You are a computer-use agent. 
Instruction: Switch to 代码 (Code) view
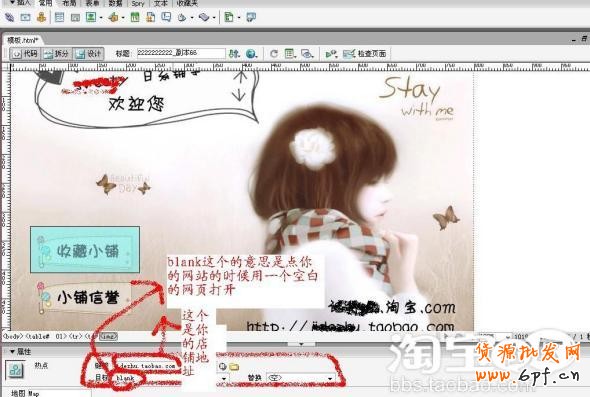[26, 54]
